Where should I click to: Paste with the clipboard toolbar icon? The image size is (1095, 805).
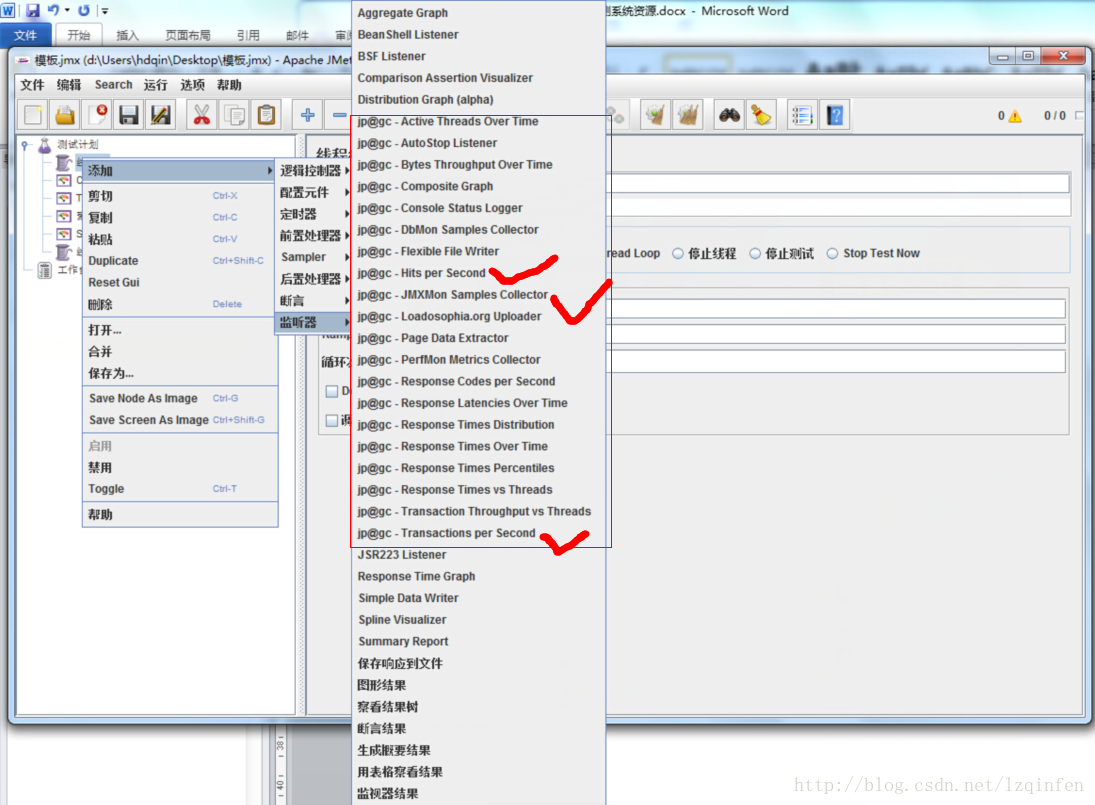point(266,115)
